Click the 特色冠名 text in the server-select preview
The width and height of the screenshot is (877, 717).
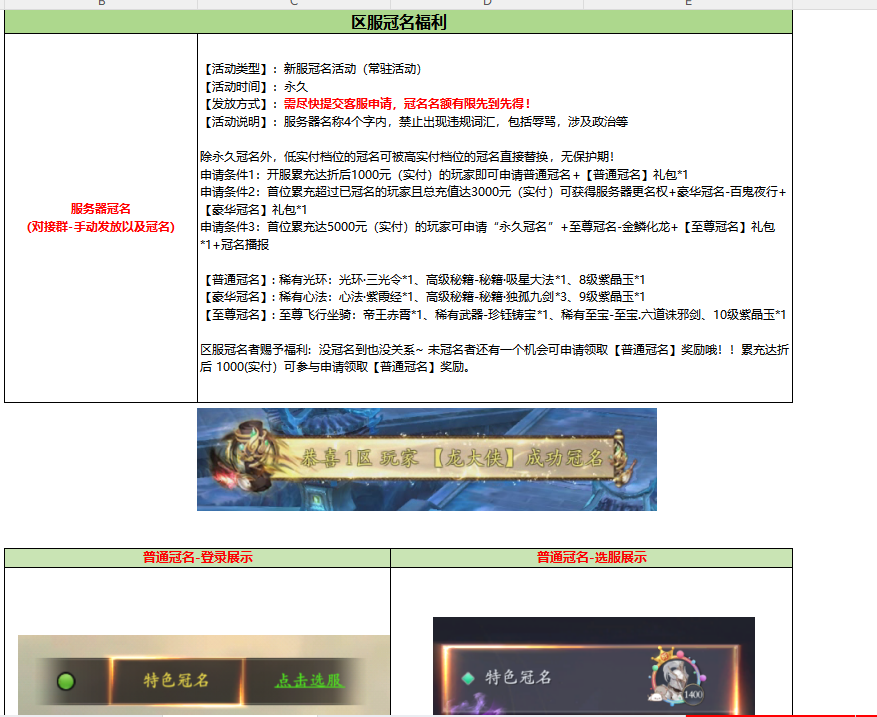[x=518, y=678]
